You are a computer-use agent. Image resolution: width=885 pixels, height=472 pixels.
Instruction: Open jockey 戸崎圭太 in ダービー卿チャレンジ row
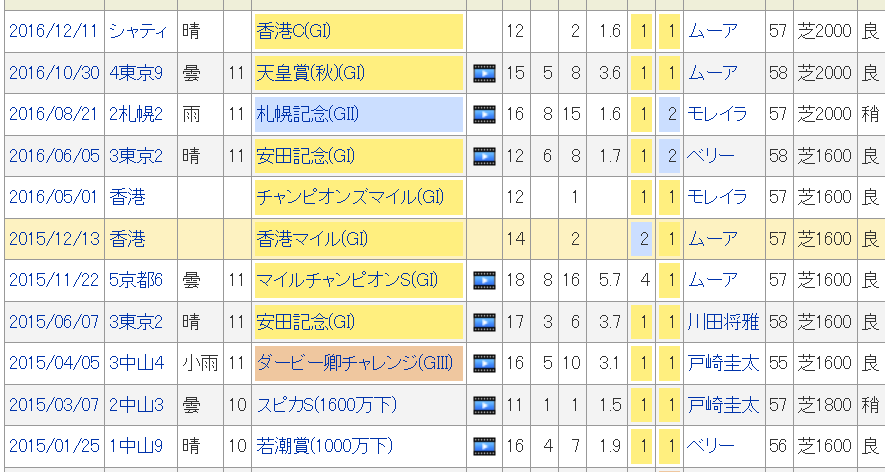(723, 363)
